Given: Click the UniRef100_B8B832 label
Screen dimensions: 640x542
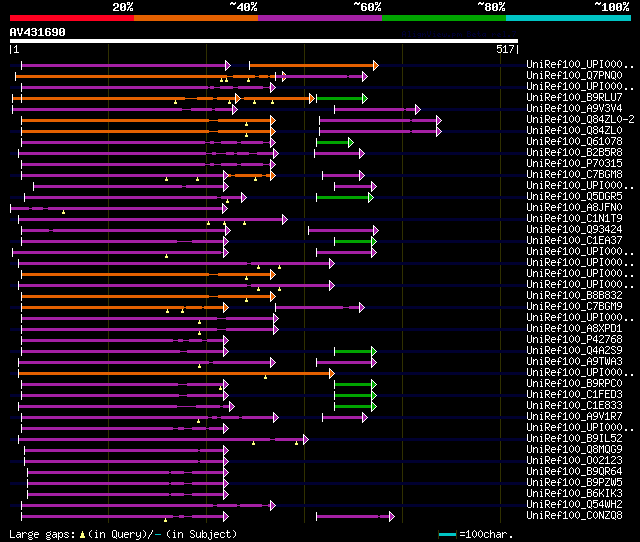Looking at the screenshot, I should pyautogui.click(x=574, y=295).
